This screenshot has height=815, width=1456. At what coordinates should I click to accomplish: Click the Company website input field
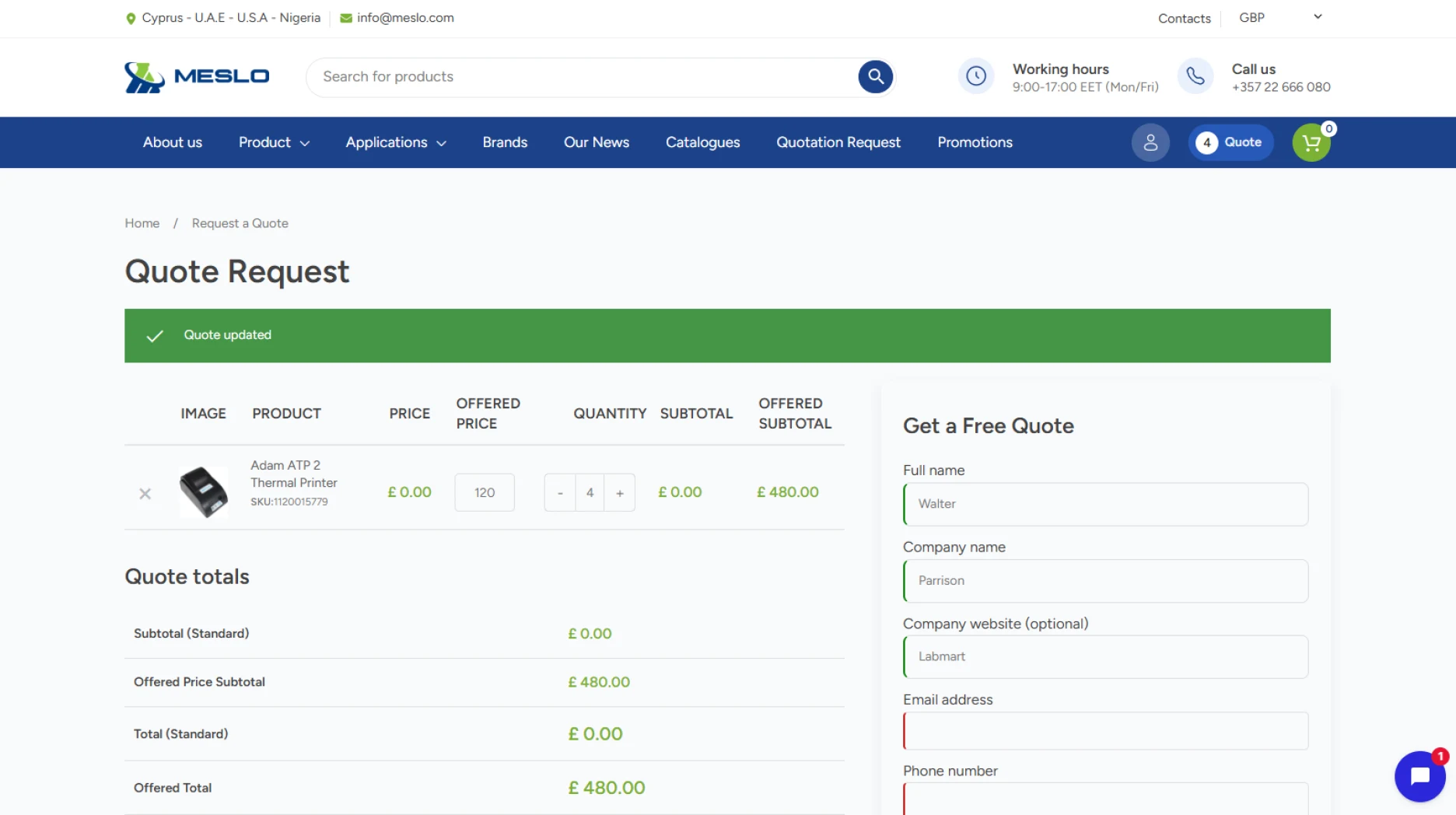[x=1105, y=657]
